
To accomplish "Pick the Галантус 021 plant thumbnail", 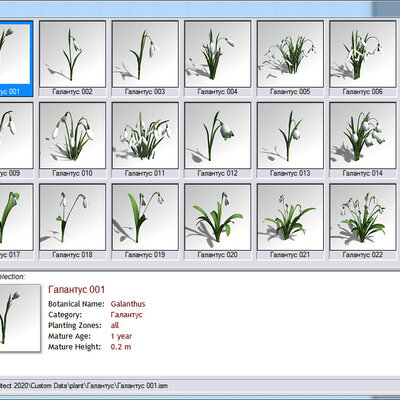I will pos(290,217).
